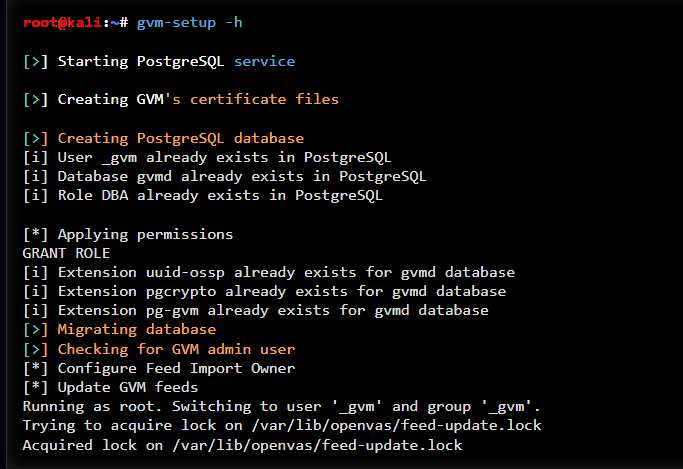Click the GRANT ROLE output text
The image size is (683, 469).
tap(66, 253)
